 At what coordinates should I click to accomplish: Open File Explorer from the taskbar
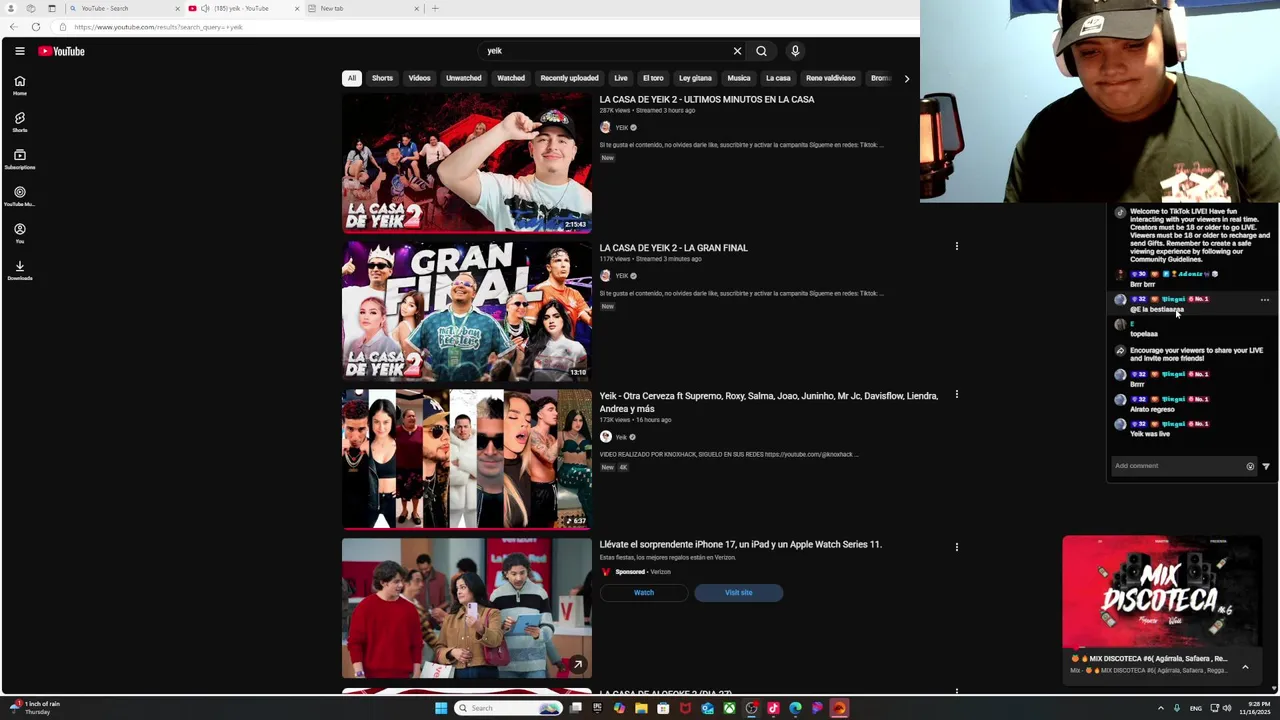641,708
